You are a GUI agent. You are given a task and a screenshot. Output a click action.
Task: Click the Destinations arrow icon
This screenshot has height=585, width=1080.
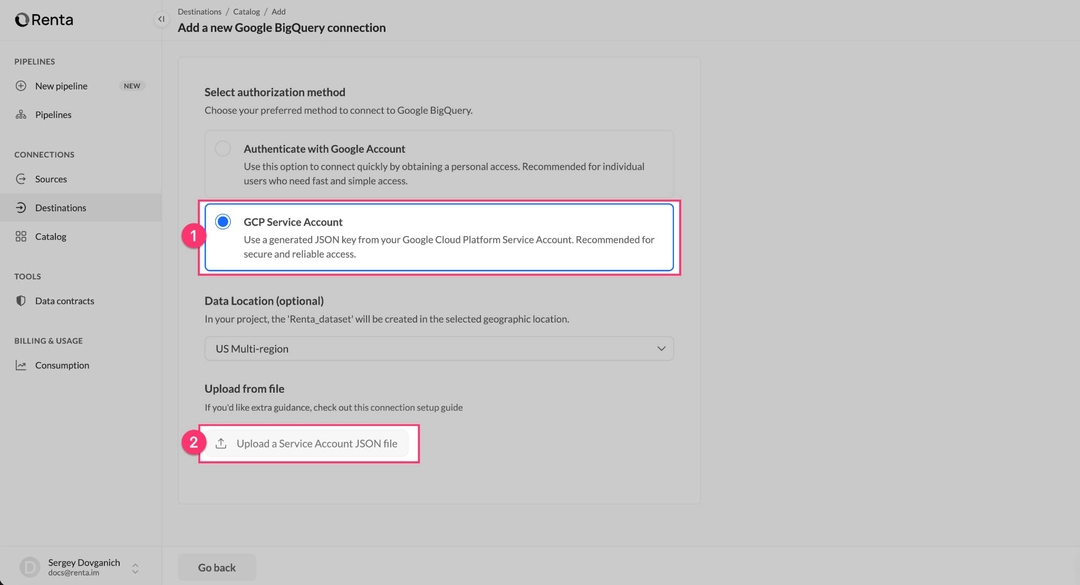[22, 208]
